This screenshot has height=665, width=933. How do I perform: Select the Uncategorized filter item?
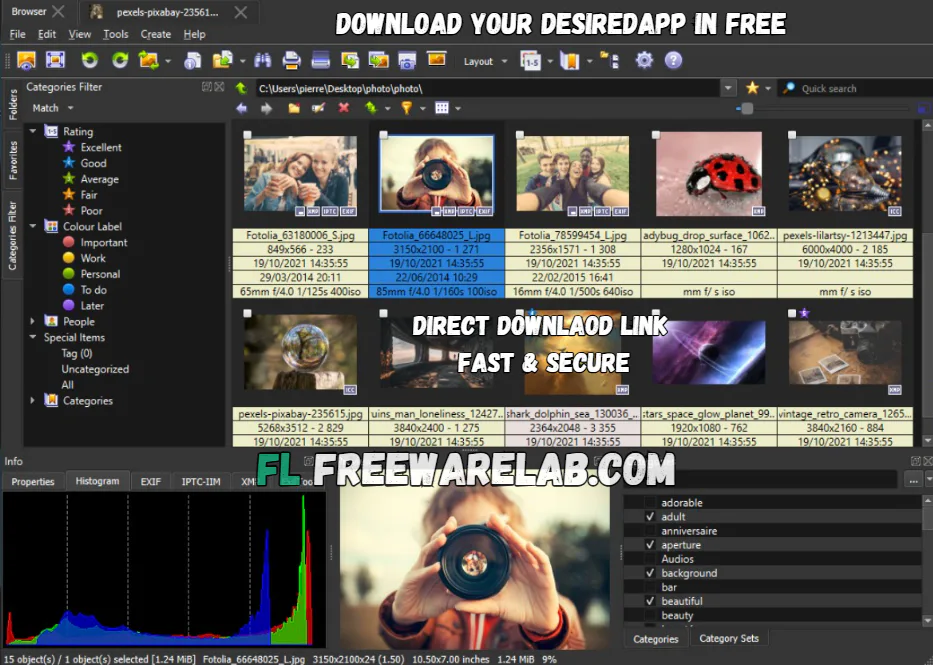[x=95, y=369]
